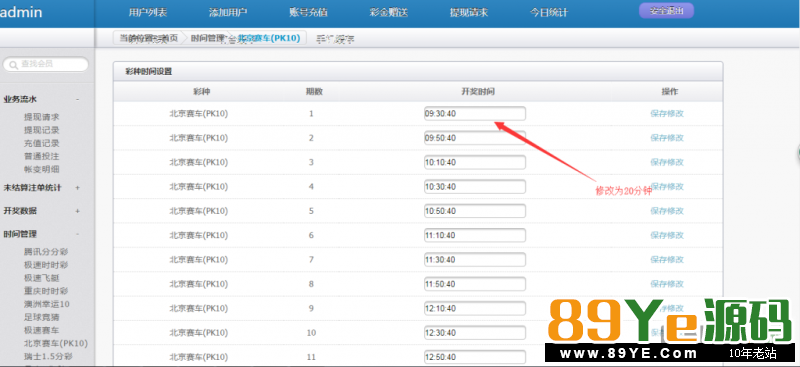Click the 时间管理 section header

pyautogui.click(x=20, y=234)
